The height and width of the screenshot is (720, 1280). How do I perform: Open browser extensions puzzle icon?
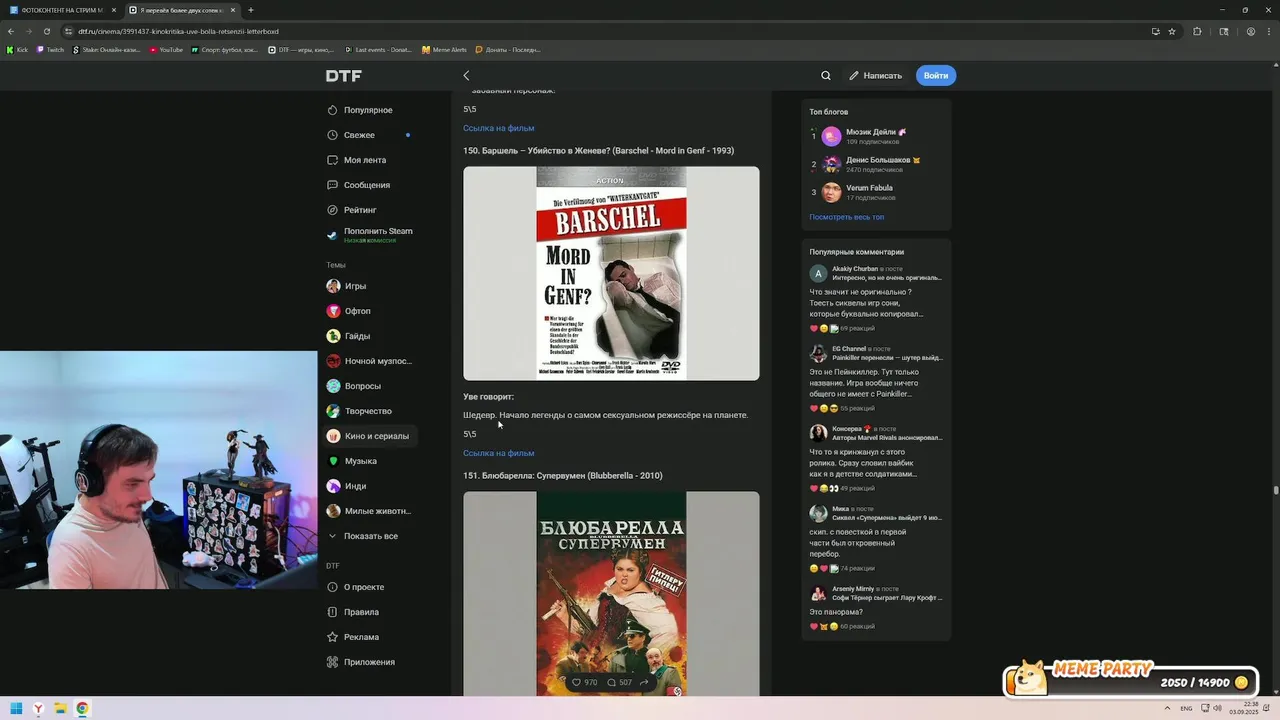point(1197,31)
